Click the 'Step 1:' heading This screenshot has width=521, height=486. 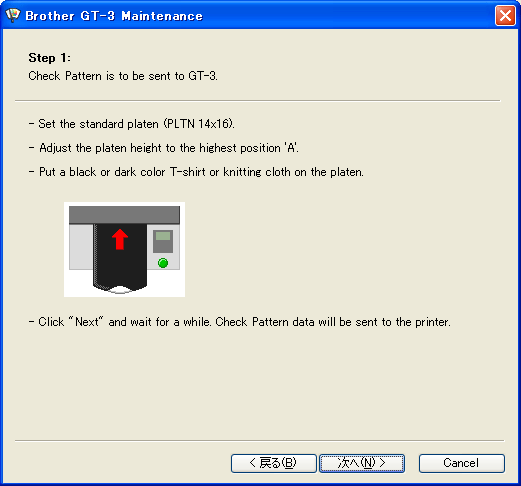coord(49,58)
